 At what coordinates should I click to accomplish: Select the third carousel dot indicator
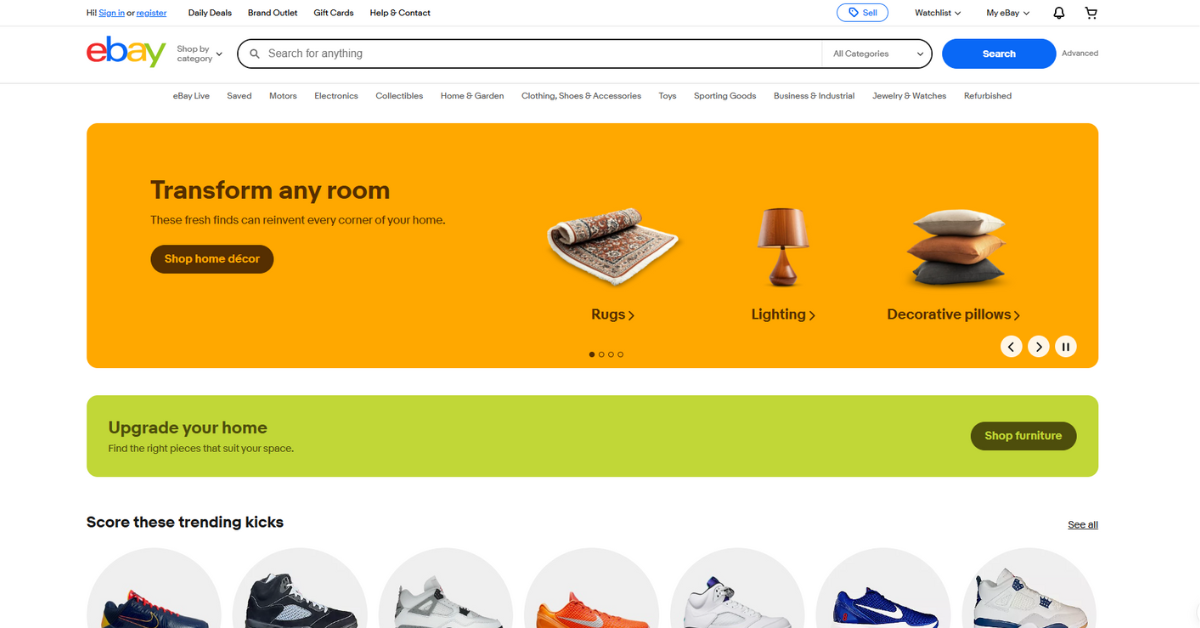[611, 354]
